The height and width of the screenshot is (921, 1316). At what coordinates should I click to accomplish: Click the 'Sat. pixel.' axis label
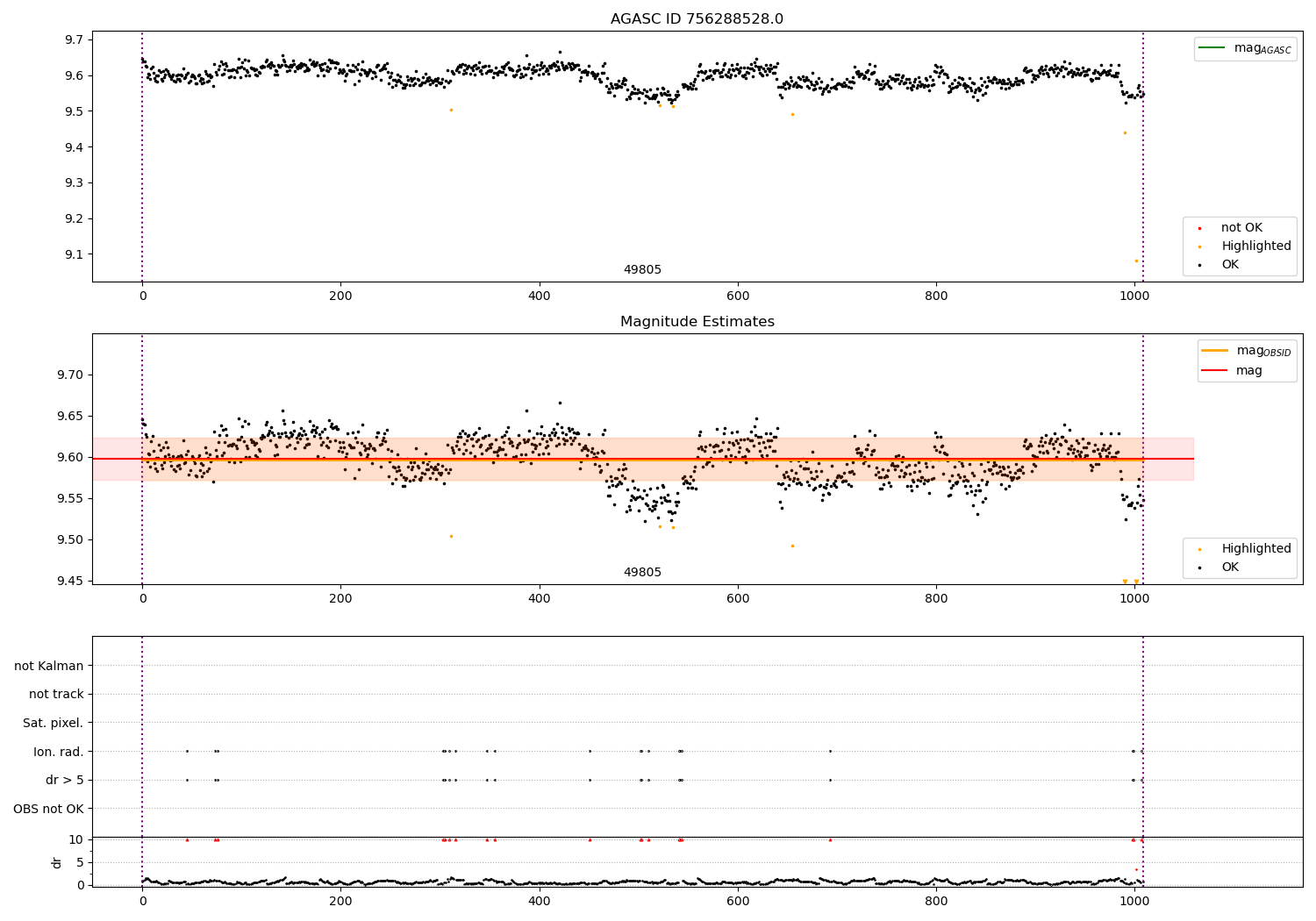coord(54,723)
